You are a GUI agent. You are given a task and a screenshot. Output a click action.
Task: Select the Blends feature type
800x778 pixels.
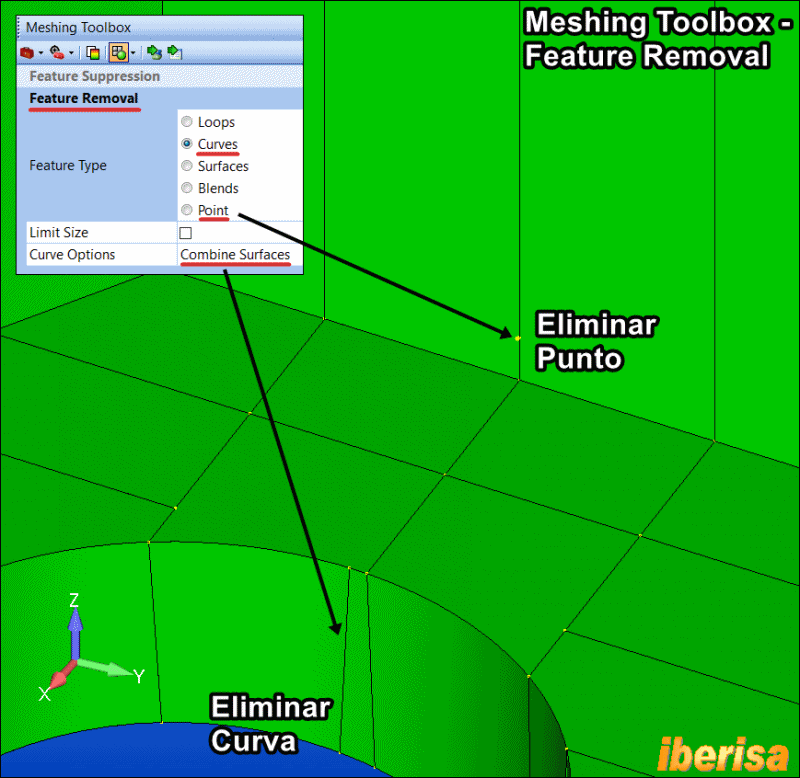(187, 188)
